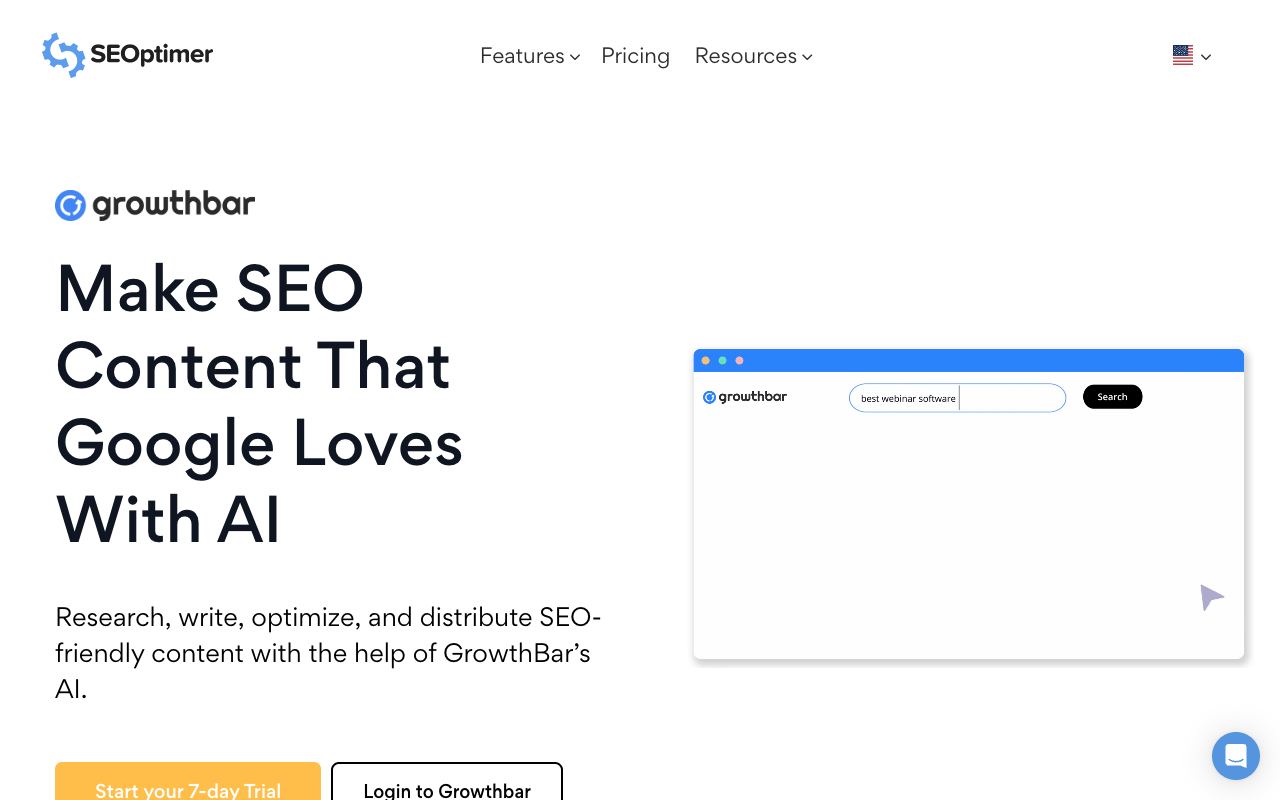This screenshot has width=1280, height=800.
Task: Click the growthbar logo inside demo window
Action: pyautogui.click(x=745, y=397)
